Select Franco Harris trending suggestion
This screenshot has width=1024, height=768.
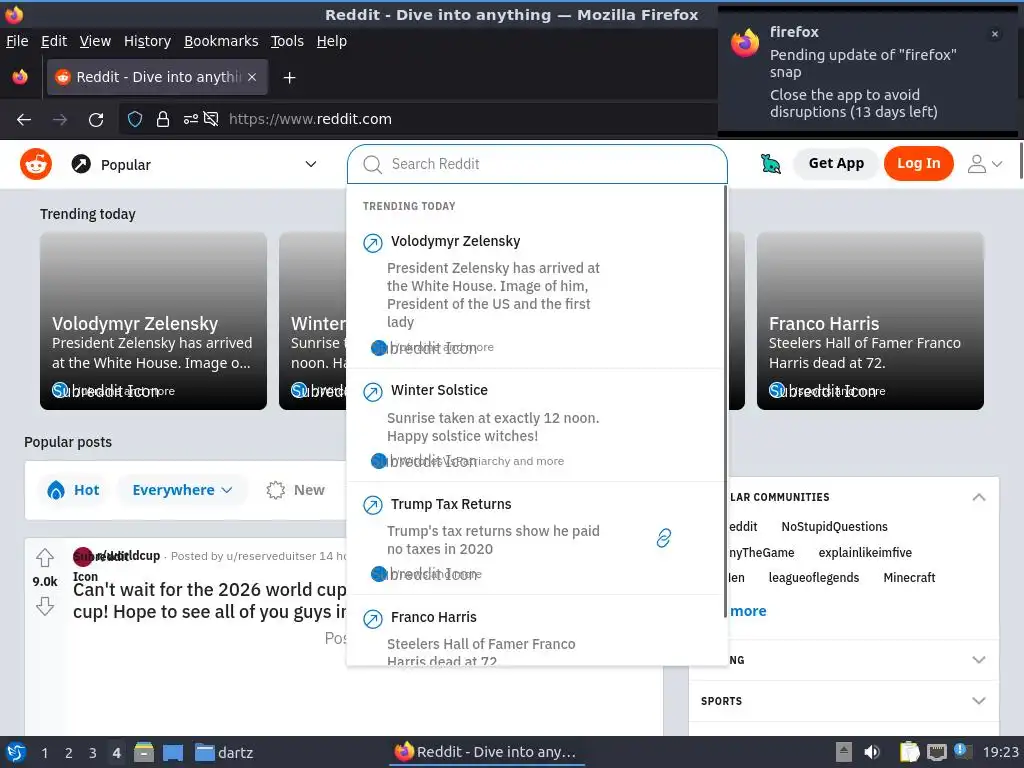(536, 631)
